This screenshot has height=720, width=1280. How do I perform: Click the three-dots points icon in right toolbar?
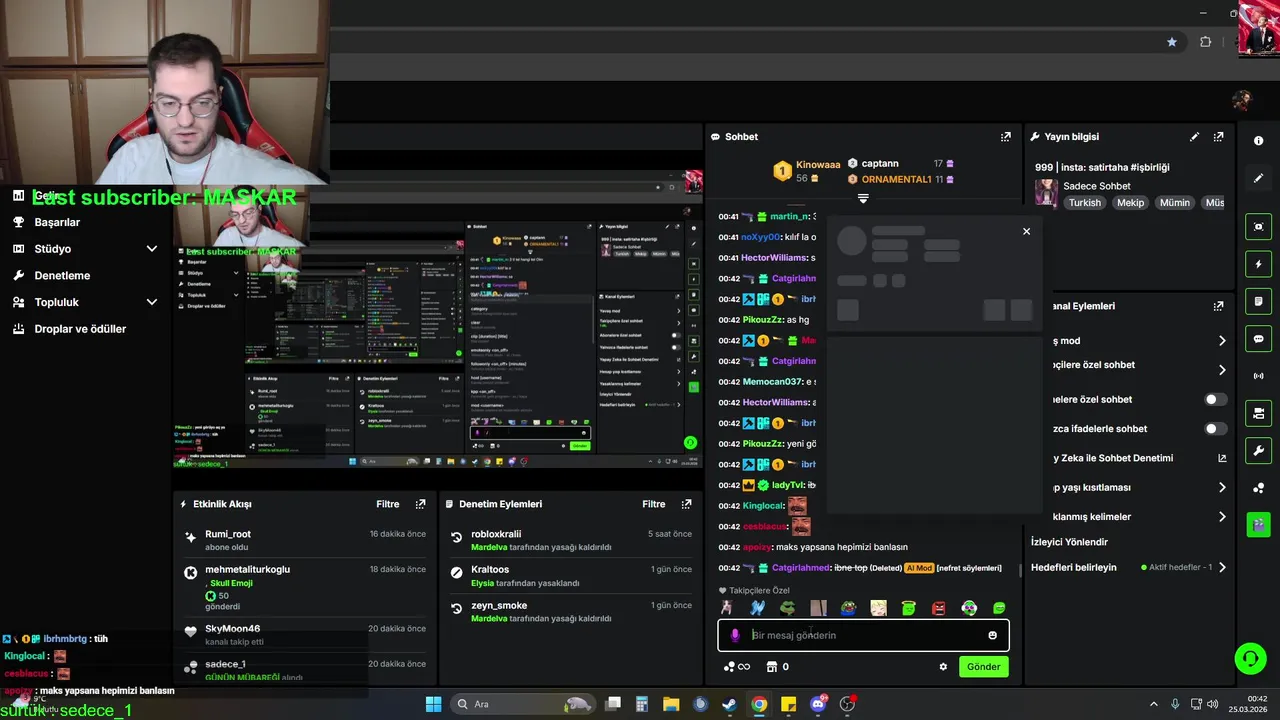click(x=1258, y=488)
